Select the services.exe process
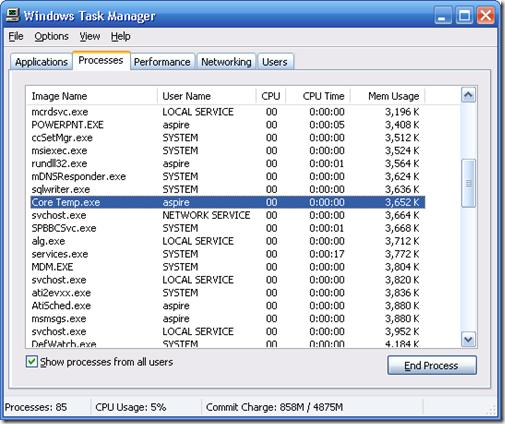Screen dimensions: 505x424 click(x=228, y=254)
